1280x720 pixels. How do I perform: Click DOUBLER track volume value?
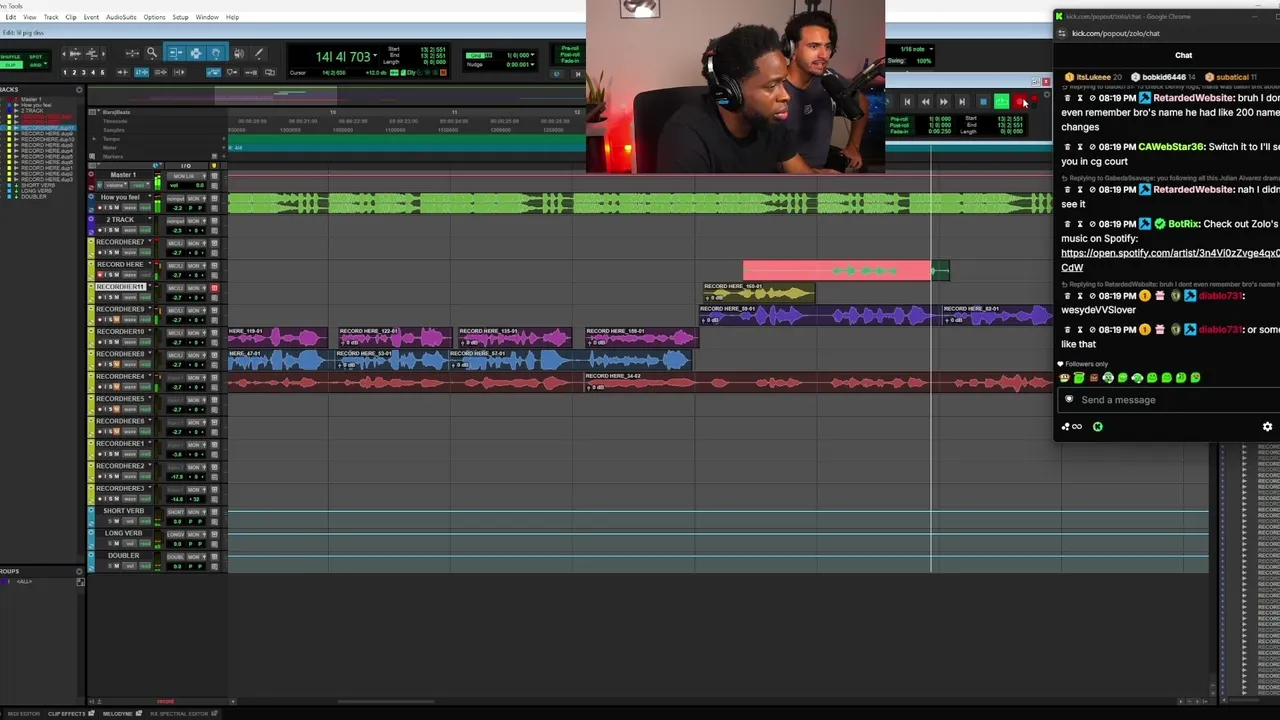pyautogui.click(x=177, y=566)
